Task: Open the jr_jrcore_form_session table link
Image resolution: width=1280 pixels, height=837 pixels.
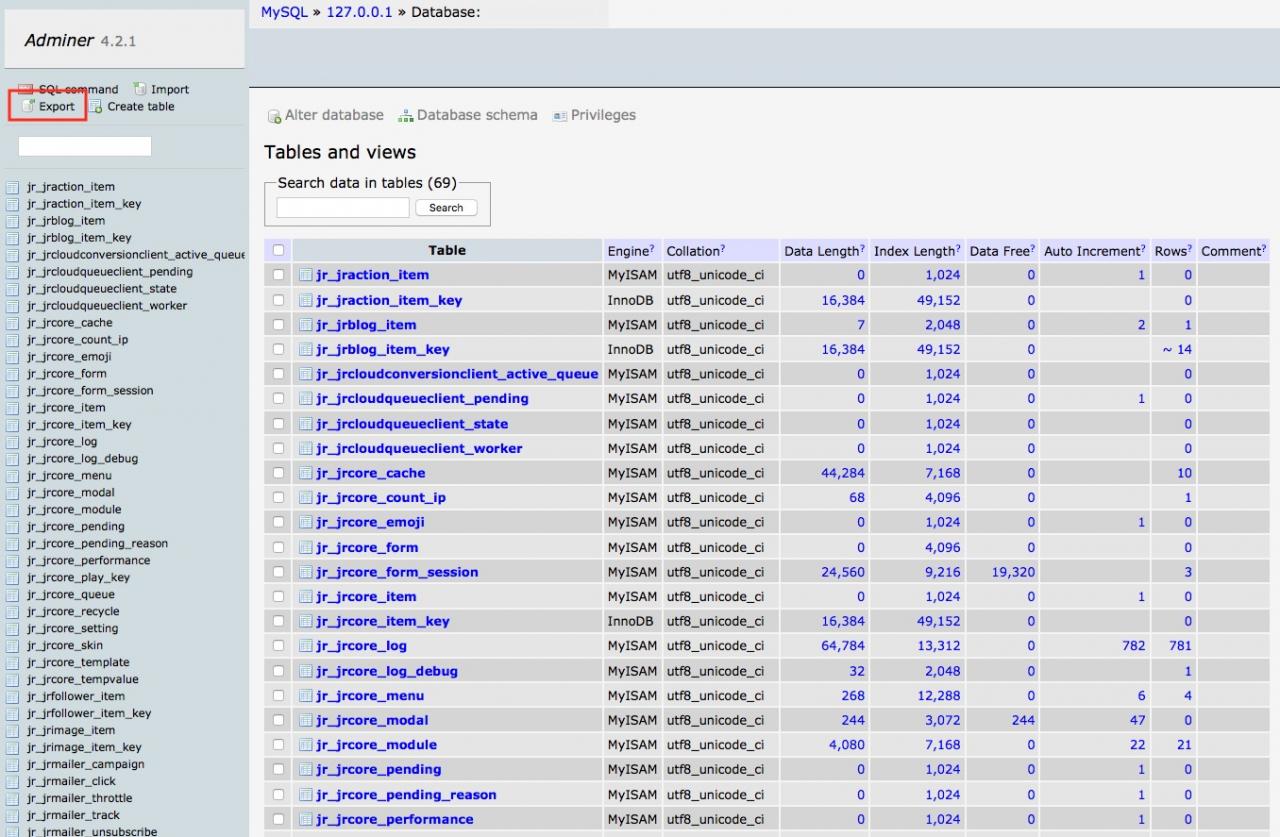Action: (x=397, y=572)
